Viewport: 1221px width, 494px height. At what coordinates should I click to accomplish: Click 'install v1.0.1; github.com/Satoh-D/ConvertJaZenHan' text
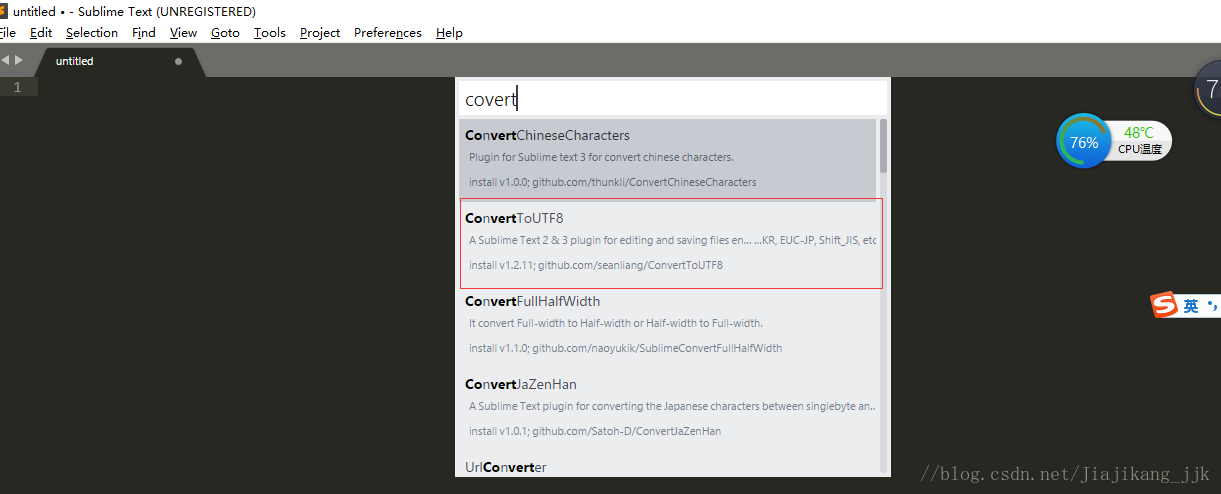coord(595,431)
